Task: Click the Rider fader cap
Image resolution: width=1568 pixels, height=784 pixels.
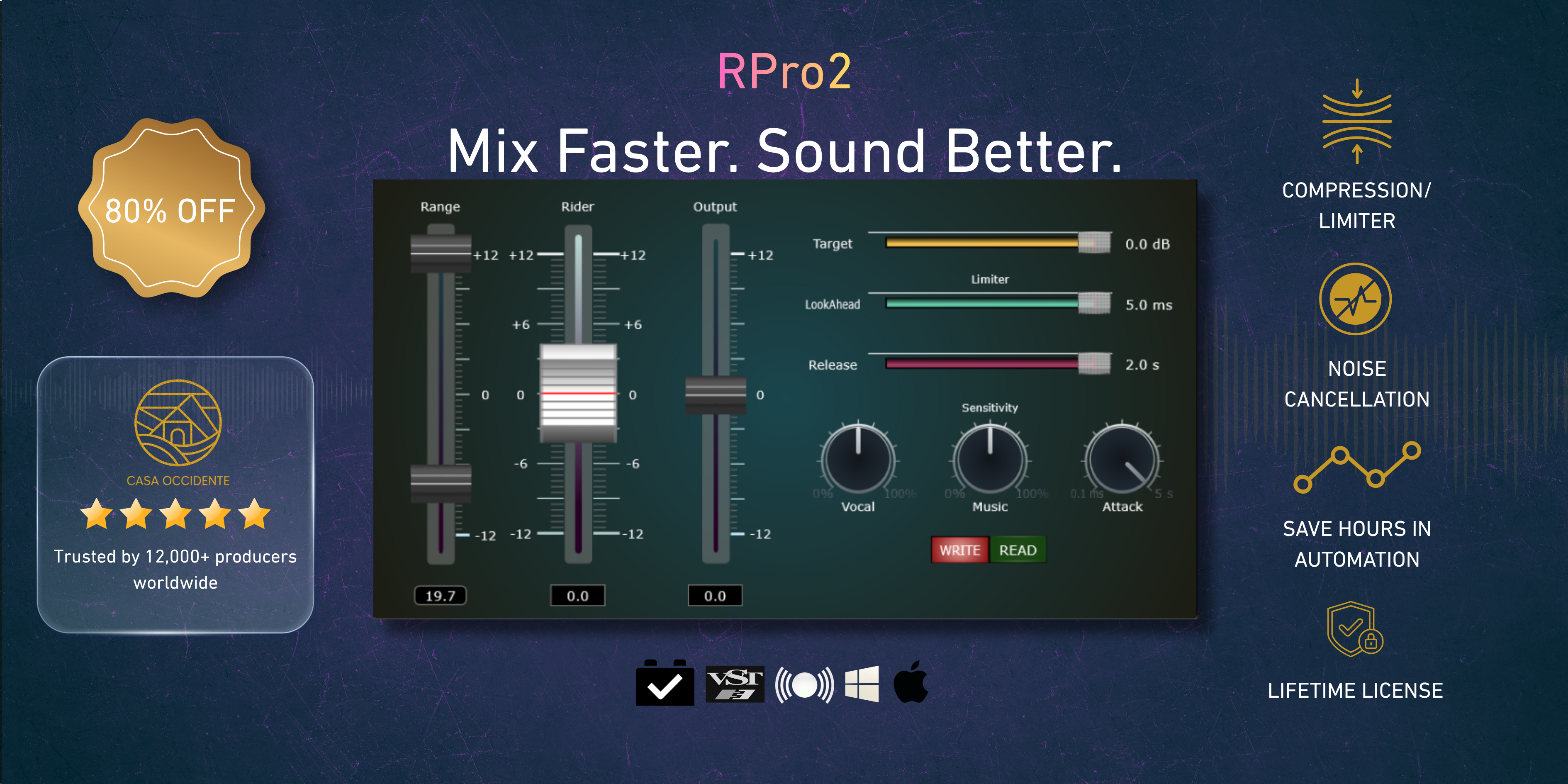Action: [x=578, y=394]
